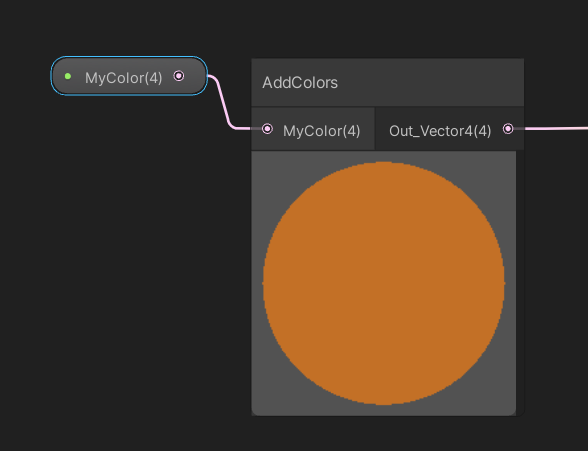Click the bottom edge of the AddColors node

386,415
